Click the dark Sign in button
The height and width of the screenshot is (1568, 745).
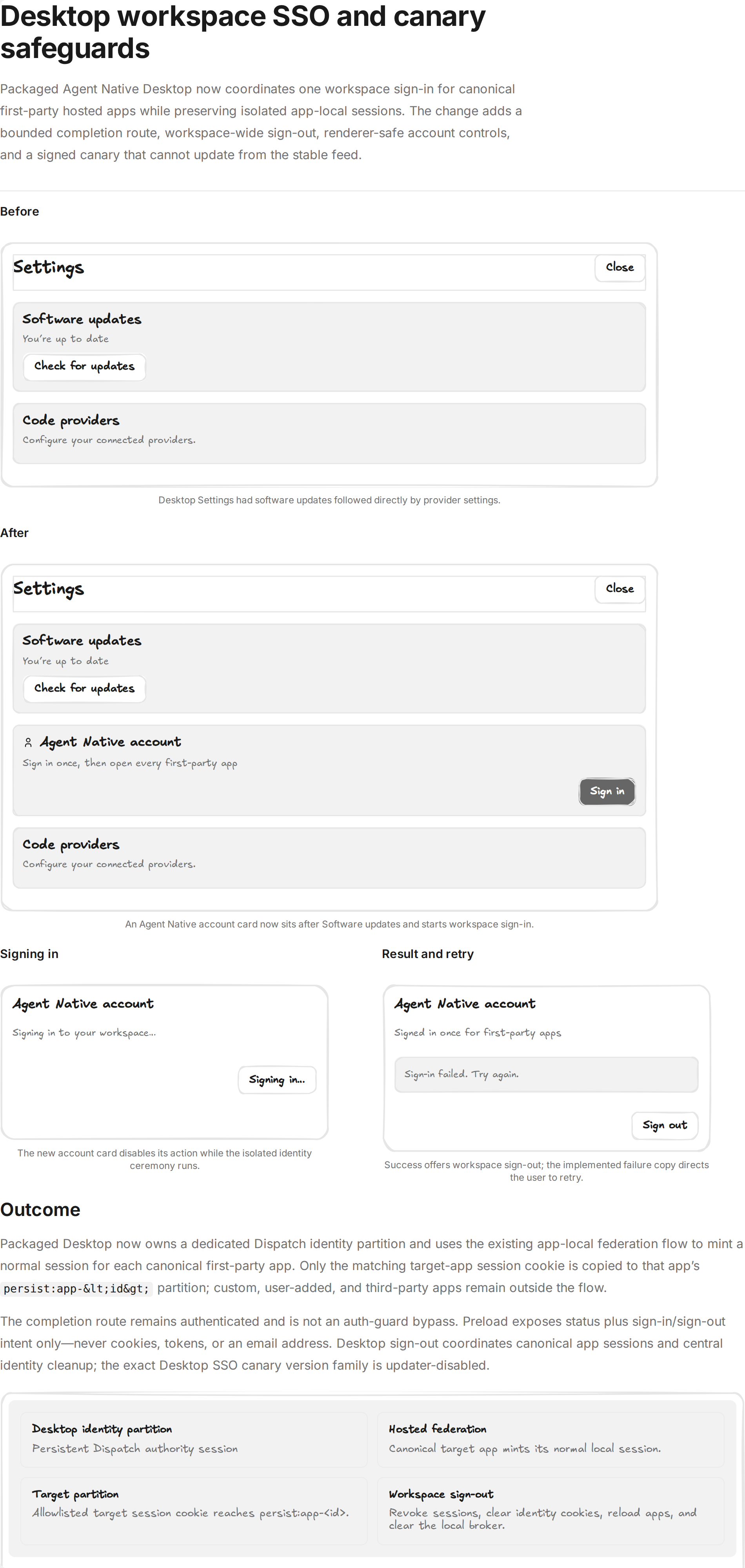pos(607,791)
